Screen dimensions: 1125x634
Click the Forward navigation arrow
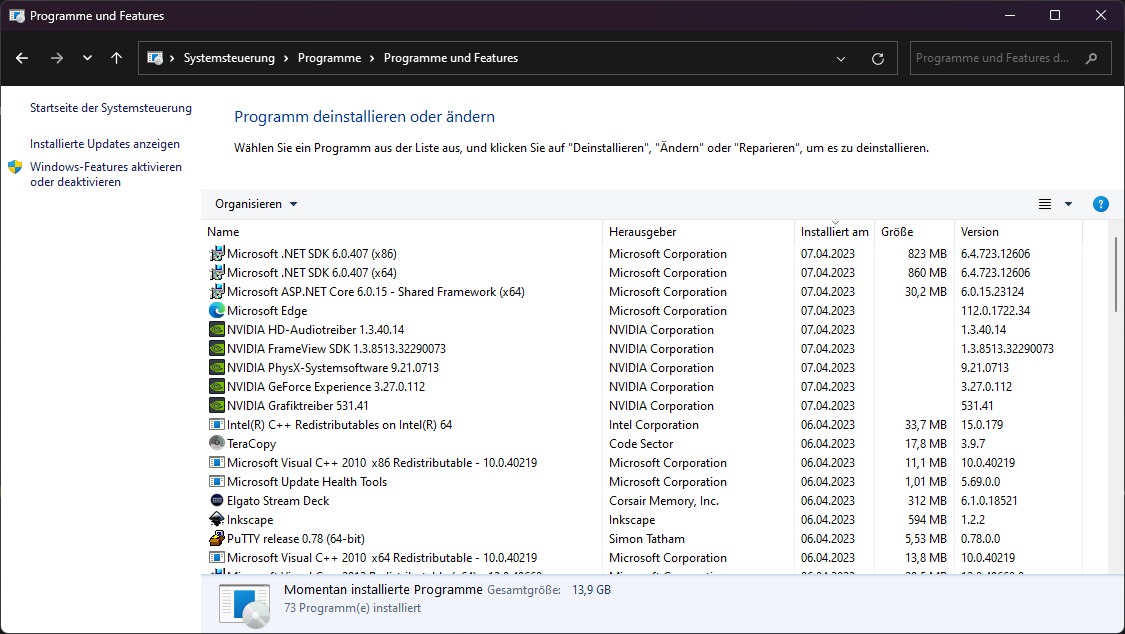tap(57, 58)
